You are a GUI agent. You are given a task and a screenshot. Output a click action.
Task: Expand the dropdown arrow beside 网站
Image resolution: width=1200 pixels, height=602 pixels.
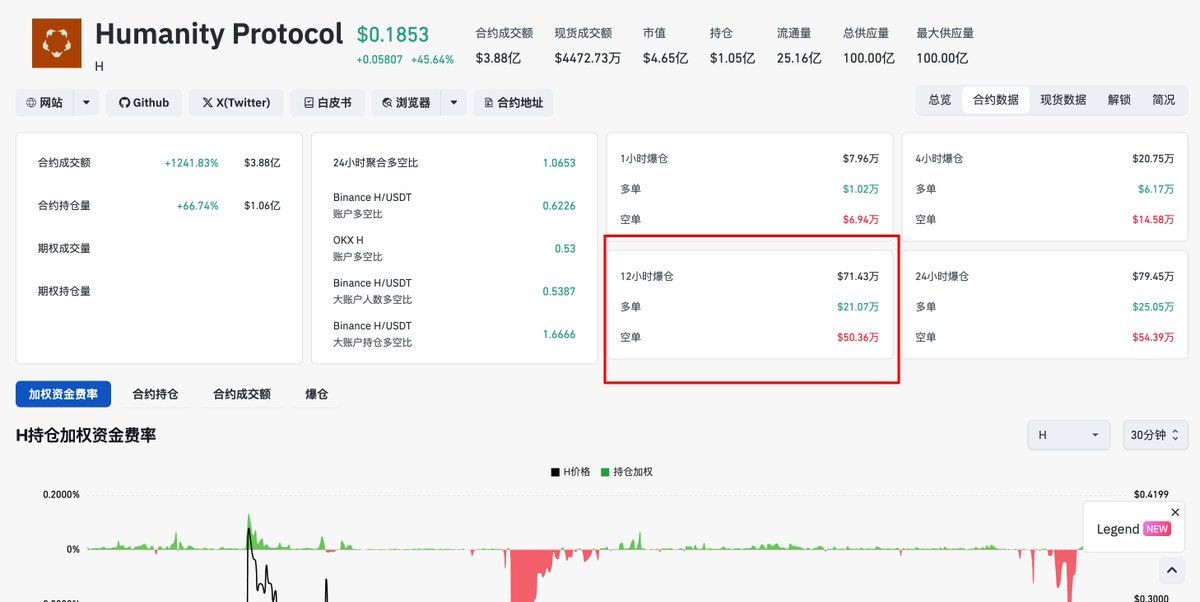click(x=86, y=102)
